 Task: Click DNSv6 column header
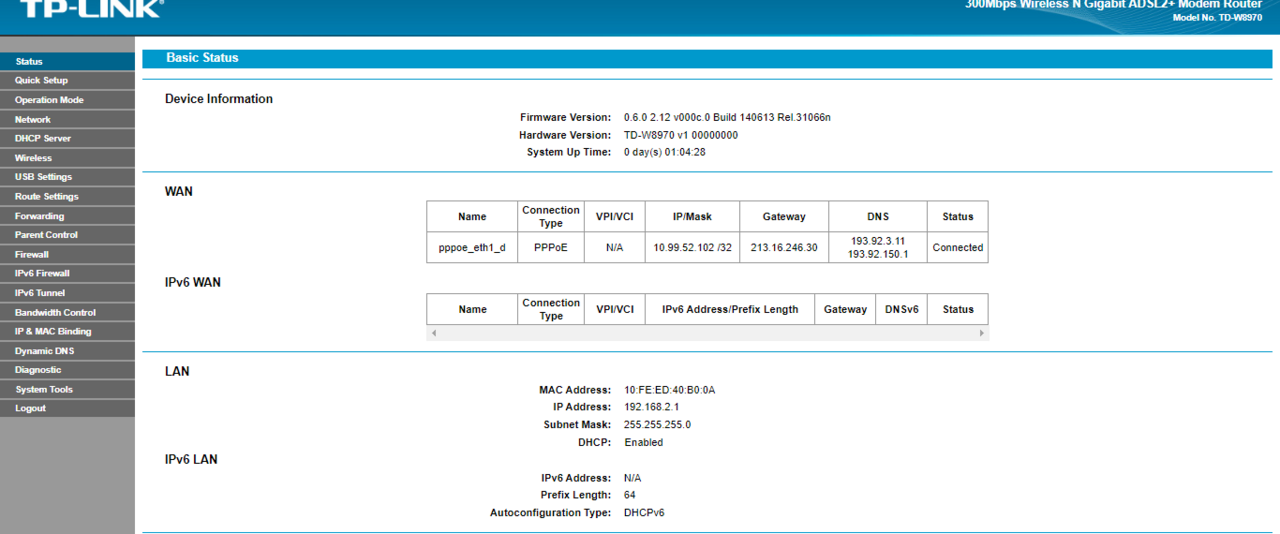click(x=902, y=310)
